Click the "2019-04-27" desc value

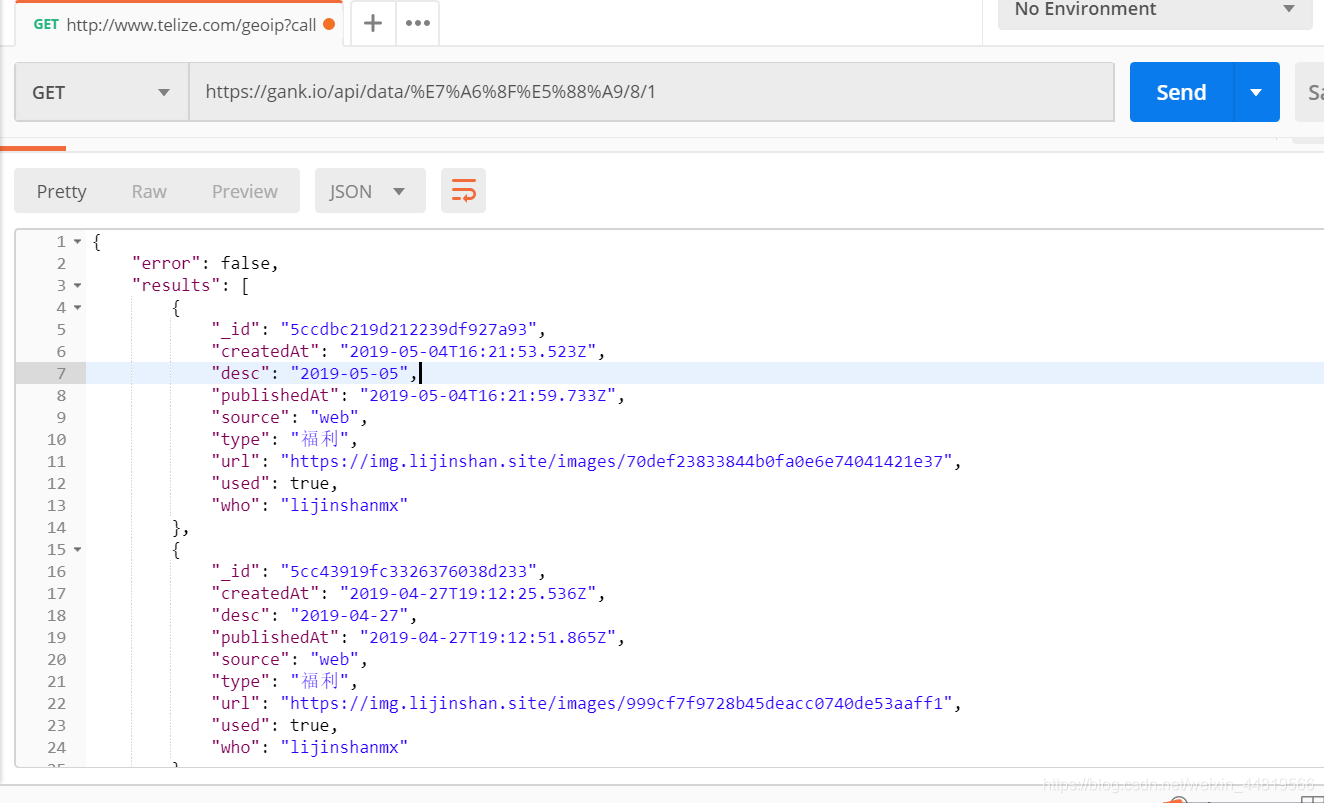(350, 615)
